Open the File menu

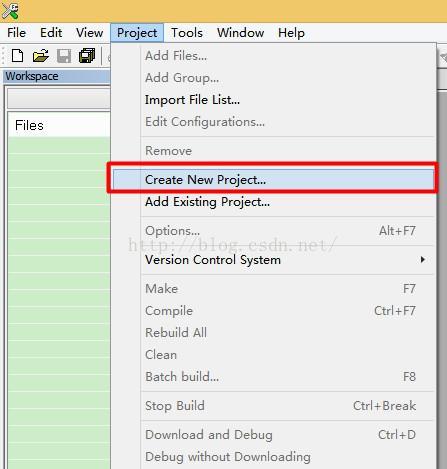click(16, 33)
